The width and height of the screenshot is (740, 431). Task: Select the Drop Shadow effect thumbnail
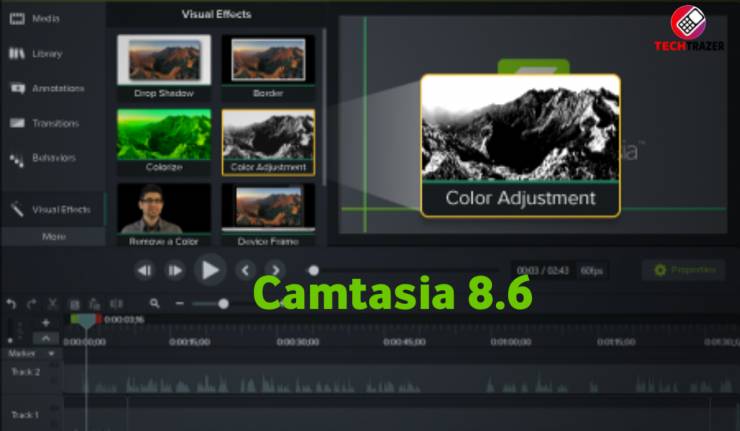164,67
